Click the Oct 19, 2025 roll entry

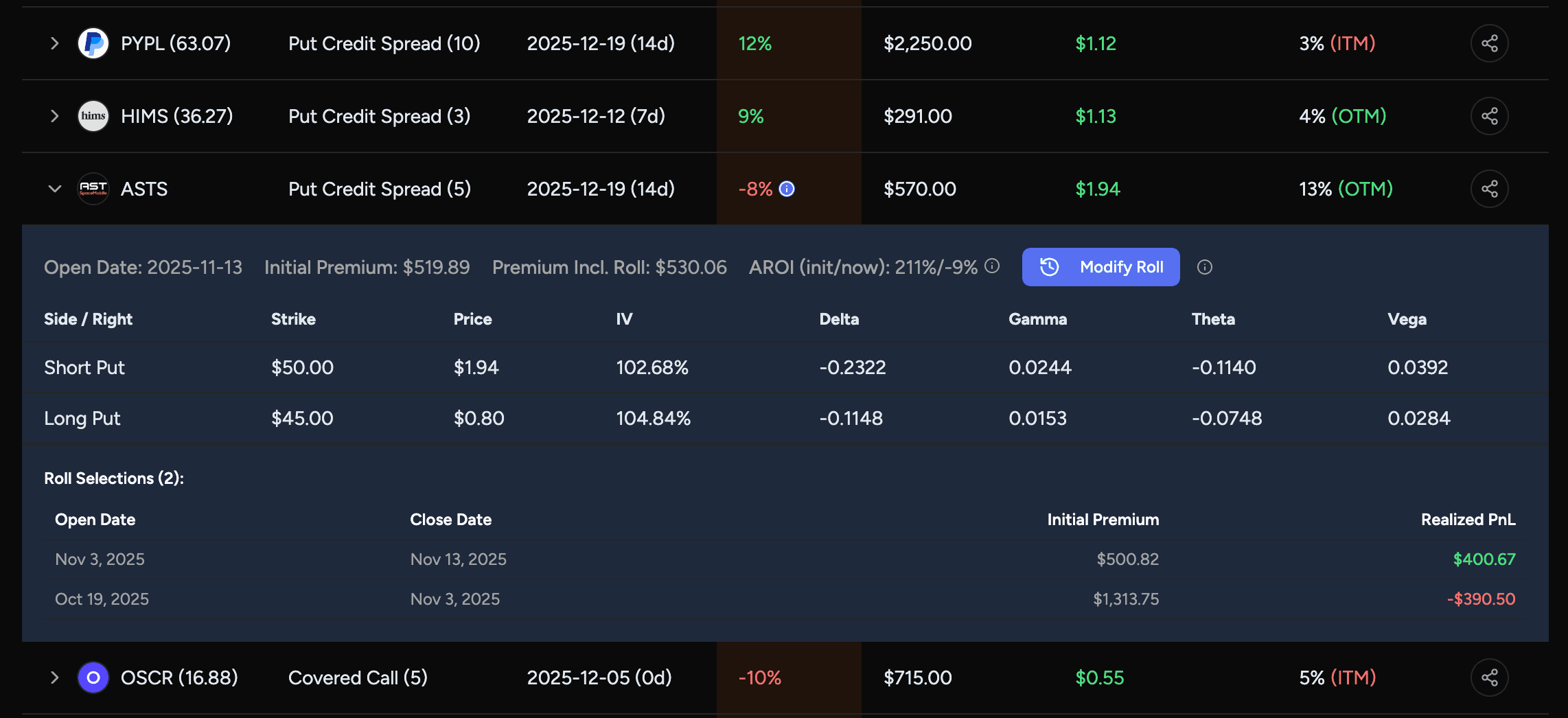[102, 599]
